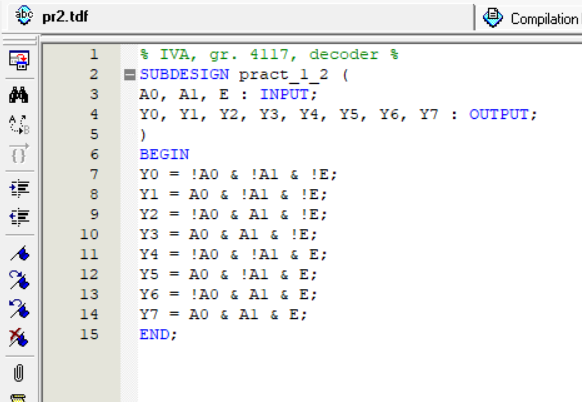This screenshot has width=582, height=402.
Task: Open Find with the binoculars icon
Action: point(19,95)
